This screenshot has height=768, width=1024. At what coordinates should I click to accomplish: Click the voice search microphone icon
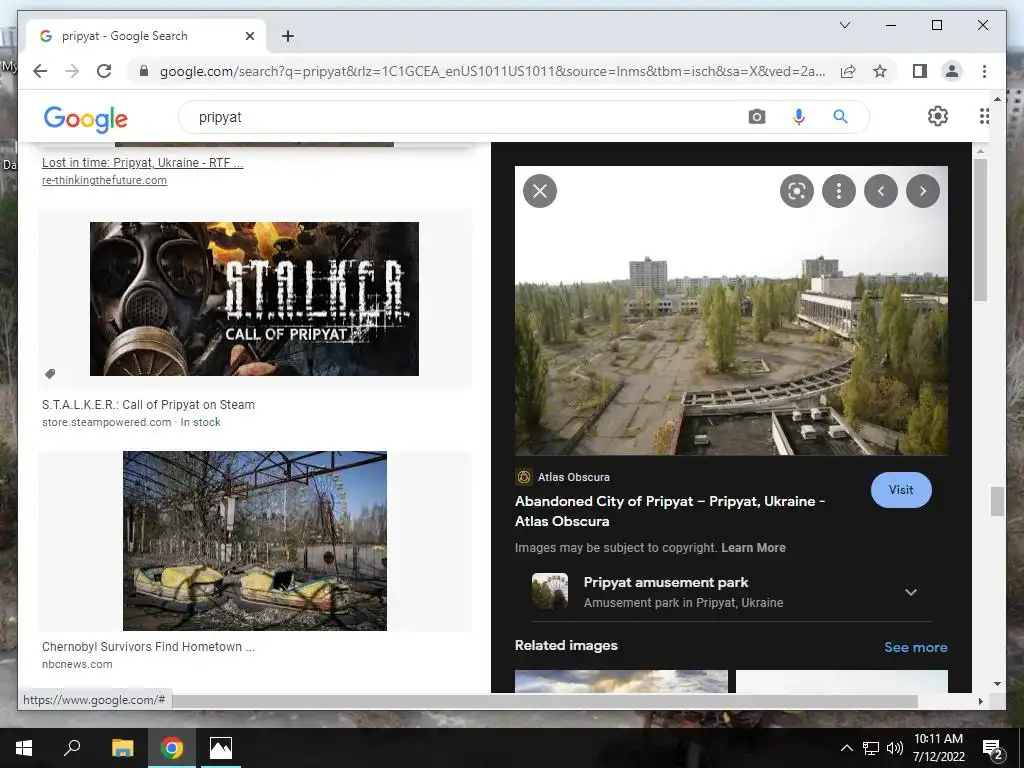point(798,117)
